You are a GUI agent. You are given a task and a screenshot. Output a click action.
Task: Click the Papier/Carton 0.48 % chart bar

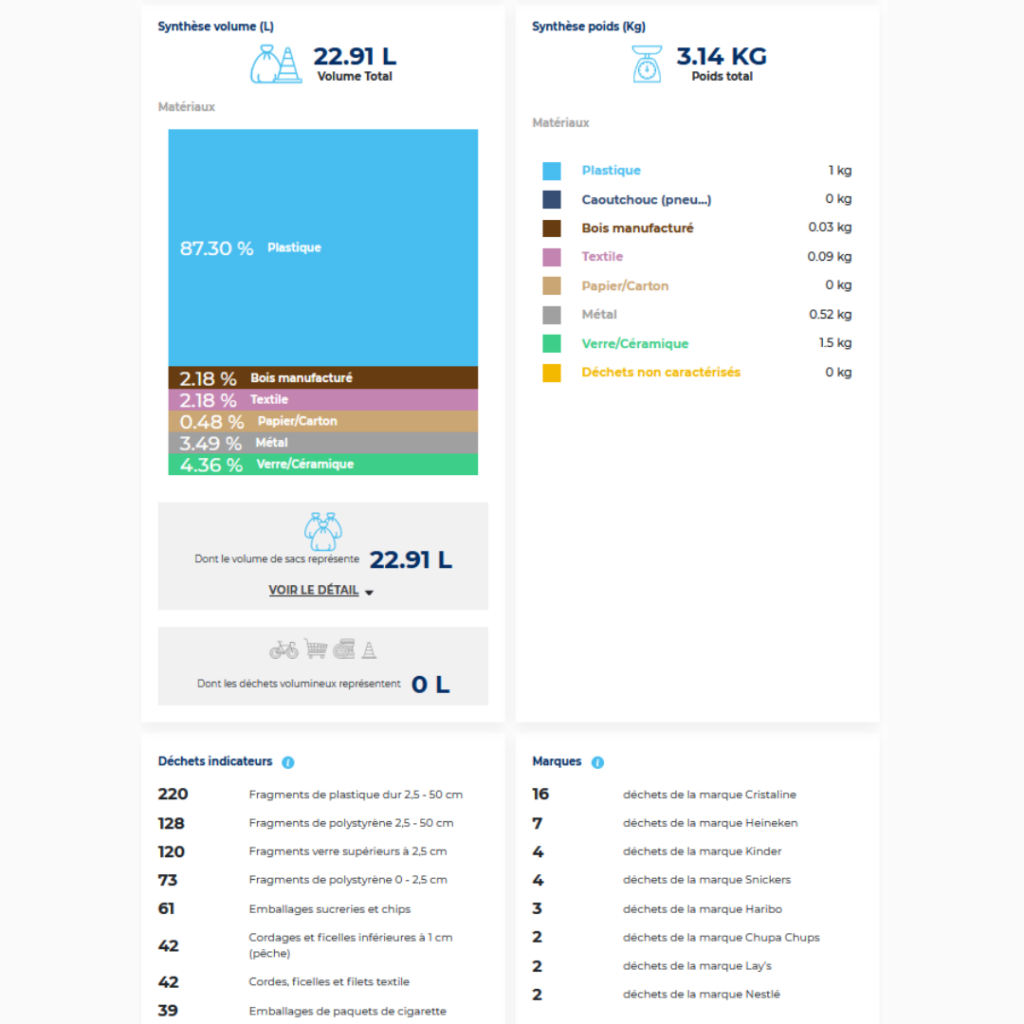pos(323,421)
